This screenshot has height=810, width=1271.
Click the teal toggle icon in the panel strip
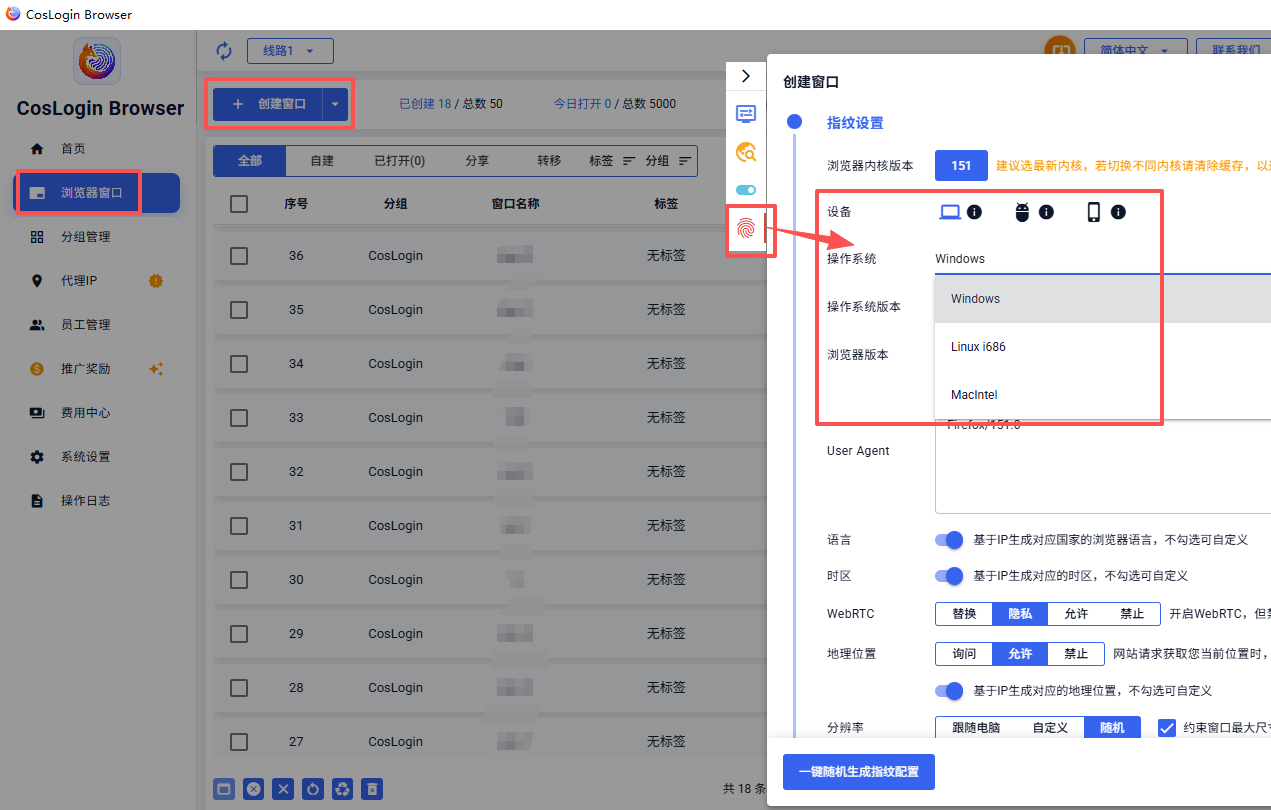(746, 190)
